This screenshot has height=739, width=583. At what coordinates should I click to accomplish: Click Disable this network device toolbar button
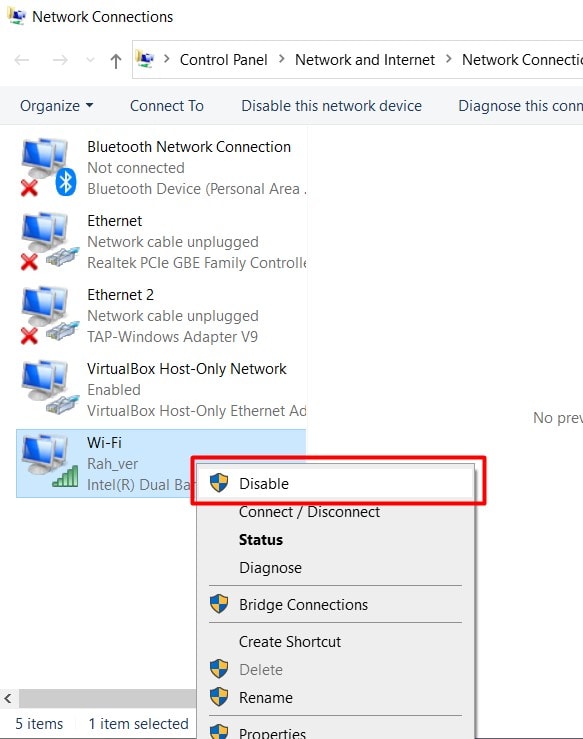coord(331,106)
